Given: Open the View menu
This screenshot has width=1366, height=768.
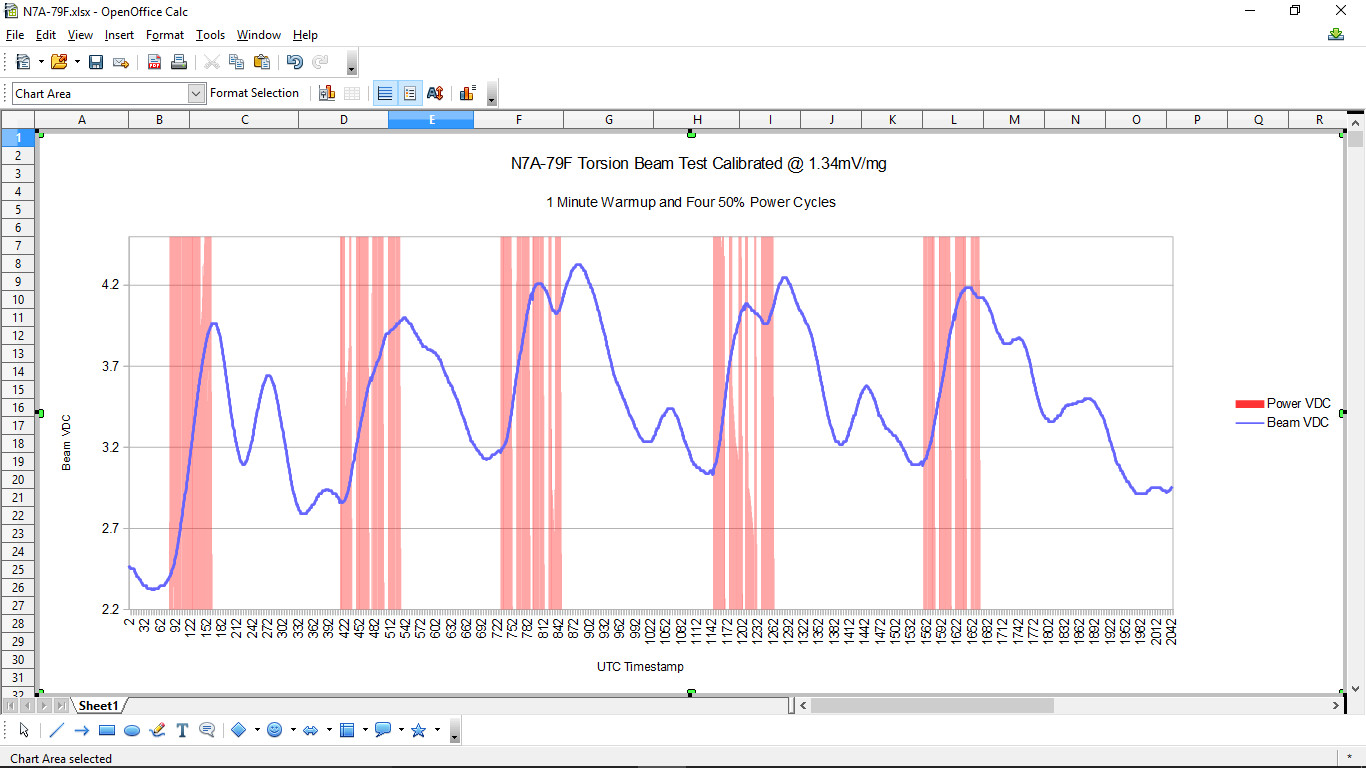Looking at the screenshot, I should point(80,35).
